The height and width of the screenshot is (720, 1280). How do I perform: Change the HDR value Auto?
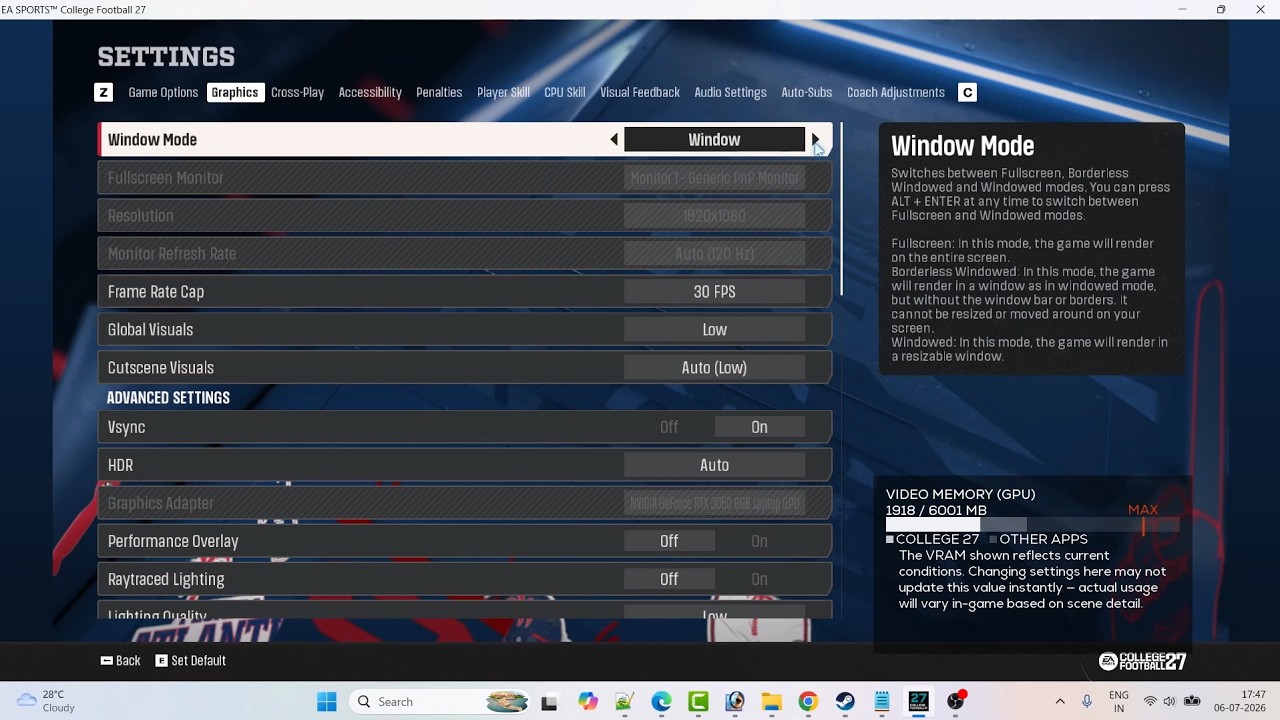(714, 465)
